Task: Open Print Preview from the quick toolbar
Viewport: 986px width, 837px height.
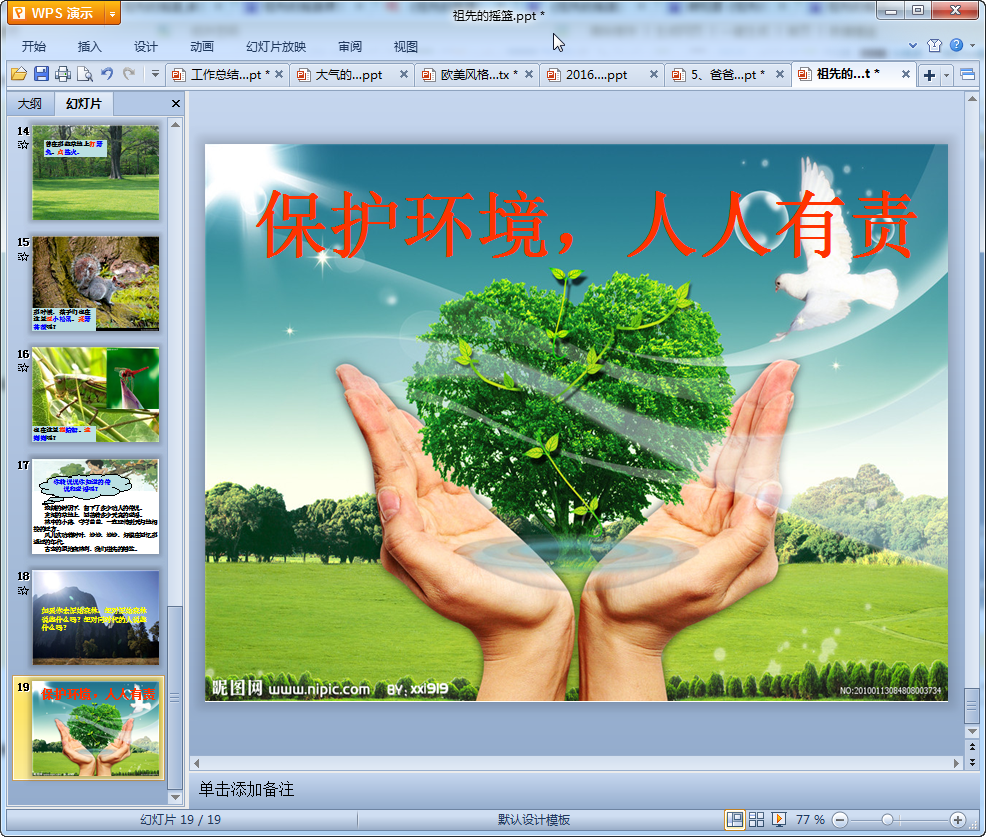Action: pyautogui.click(x=85, y=74)
